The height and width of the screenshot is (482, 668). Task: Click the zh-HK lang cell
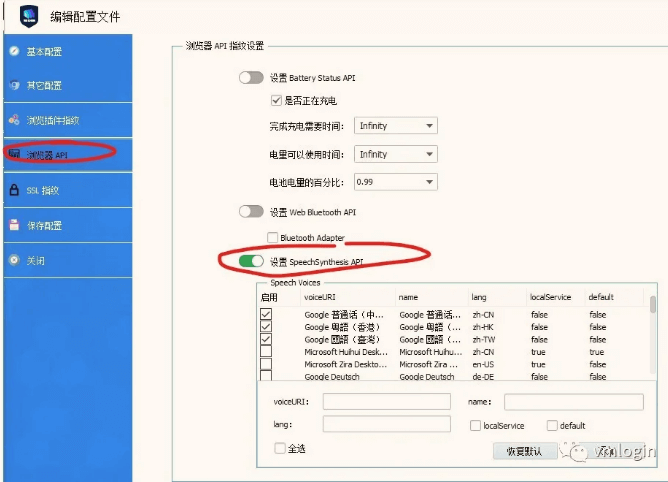coord(483,327)
